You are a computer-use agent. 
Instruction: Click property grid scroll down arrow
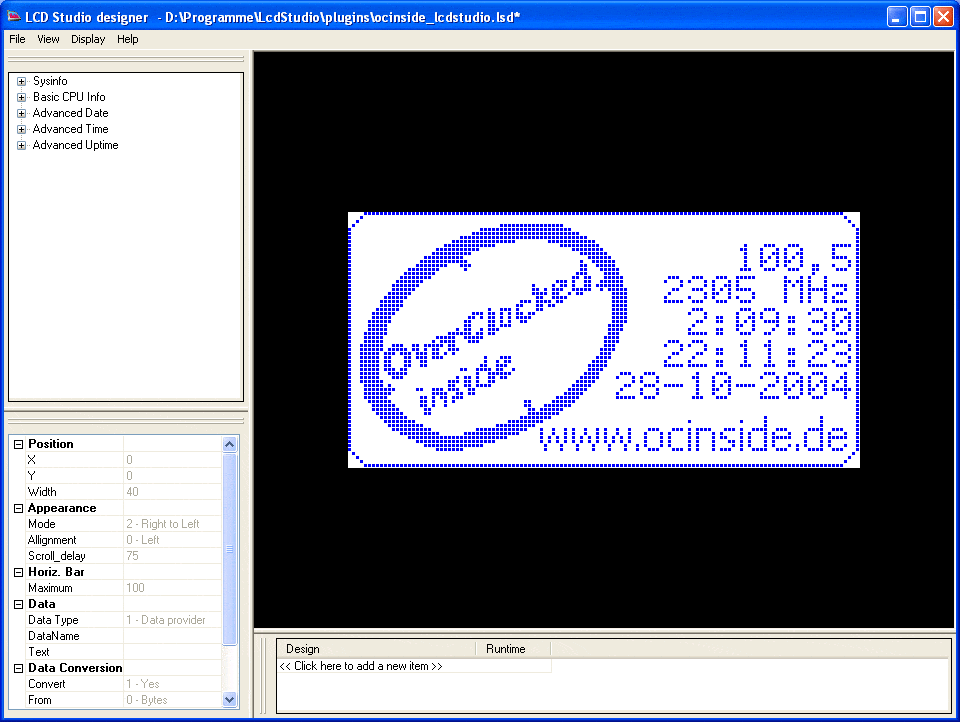click(x=230, y=699)
